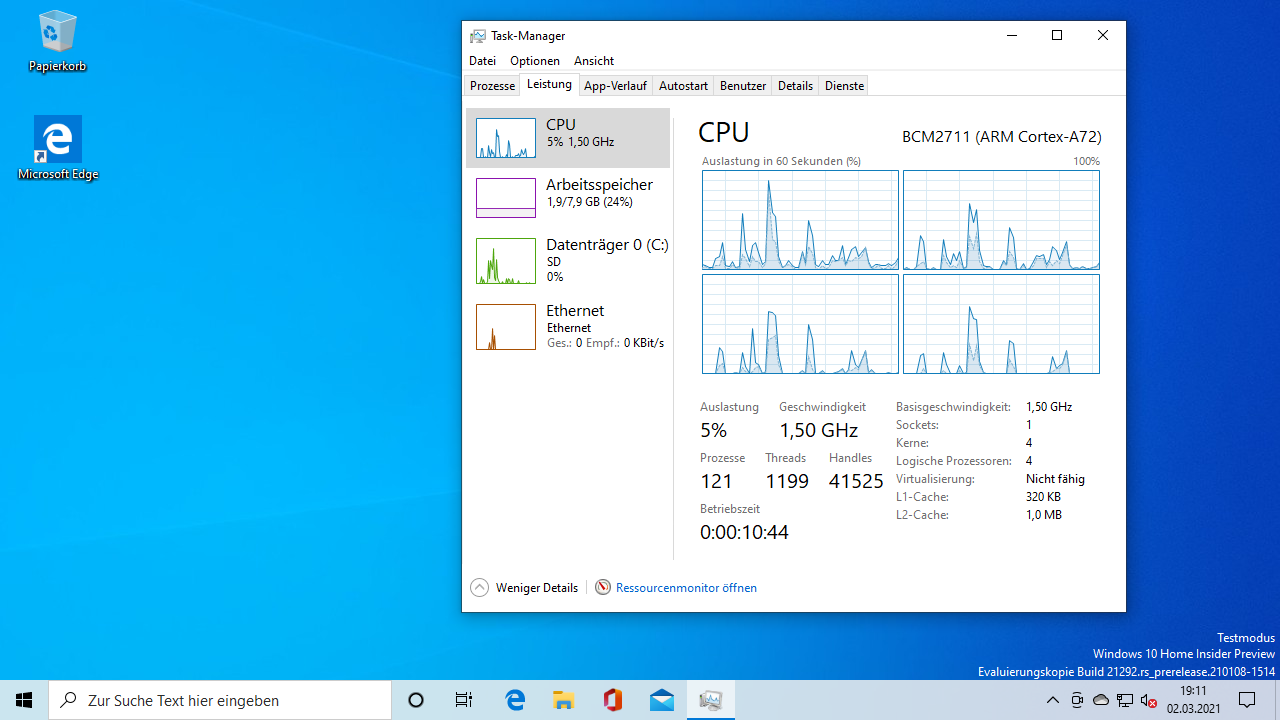Click the Threads value 1199
Screen dimensions: 1280x720
click(x=787, y=481)
